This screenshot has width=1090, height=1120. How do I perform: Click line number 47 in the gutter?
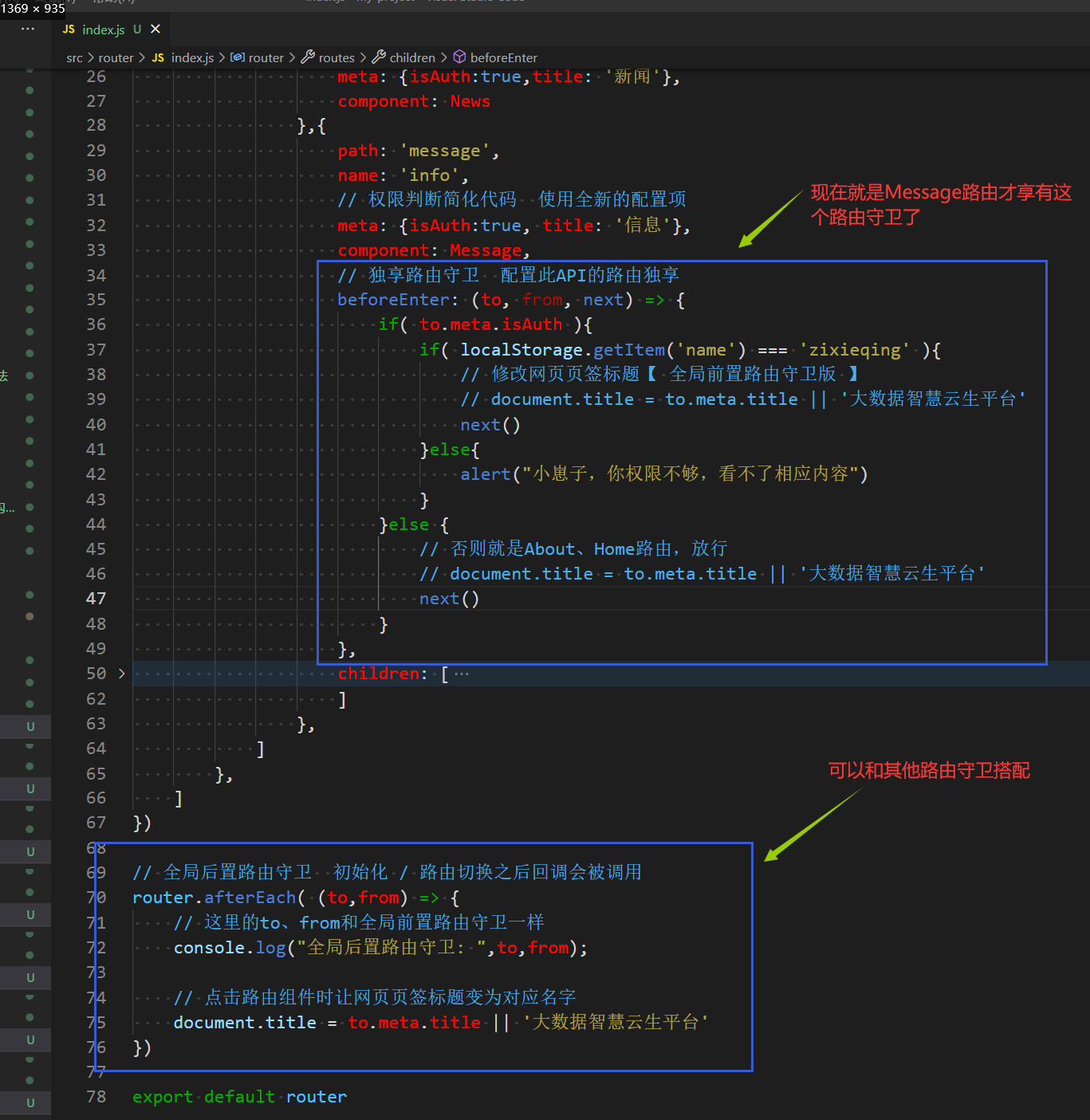(96, 599)
